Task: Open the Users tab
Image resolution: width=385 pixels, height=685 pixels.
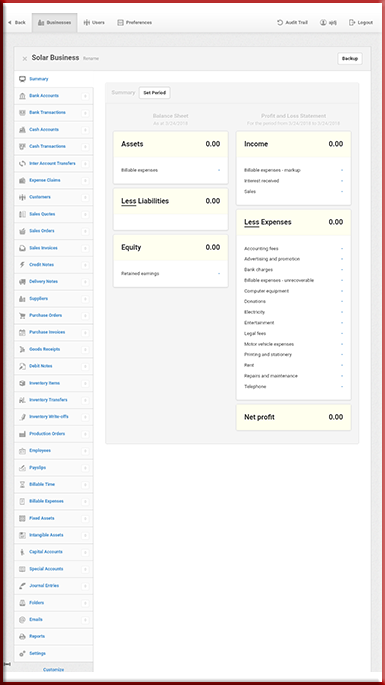Action: pos(94,23)
